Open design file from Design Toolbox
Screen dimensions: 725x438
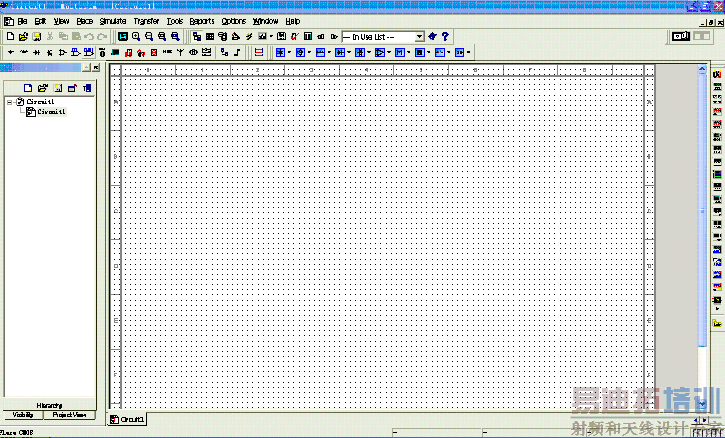coord(43,88)
